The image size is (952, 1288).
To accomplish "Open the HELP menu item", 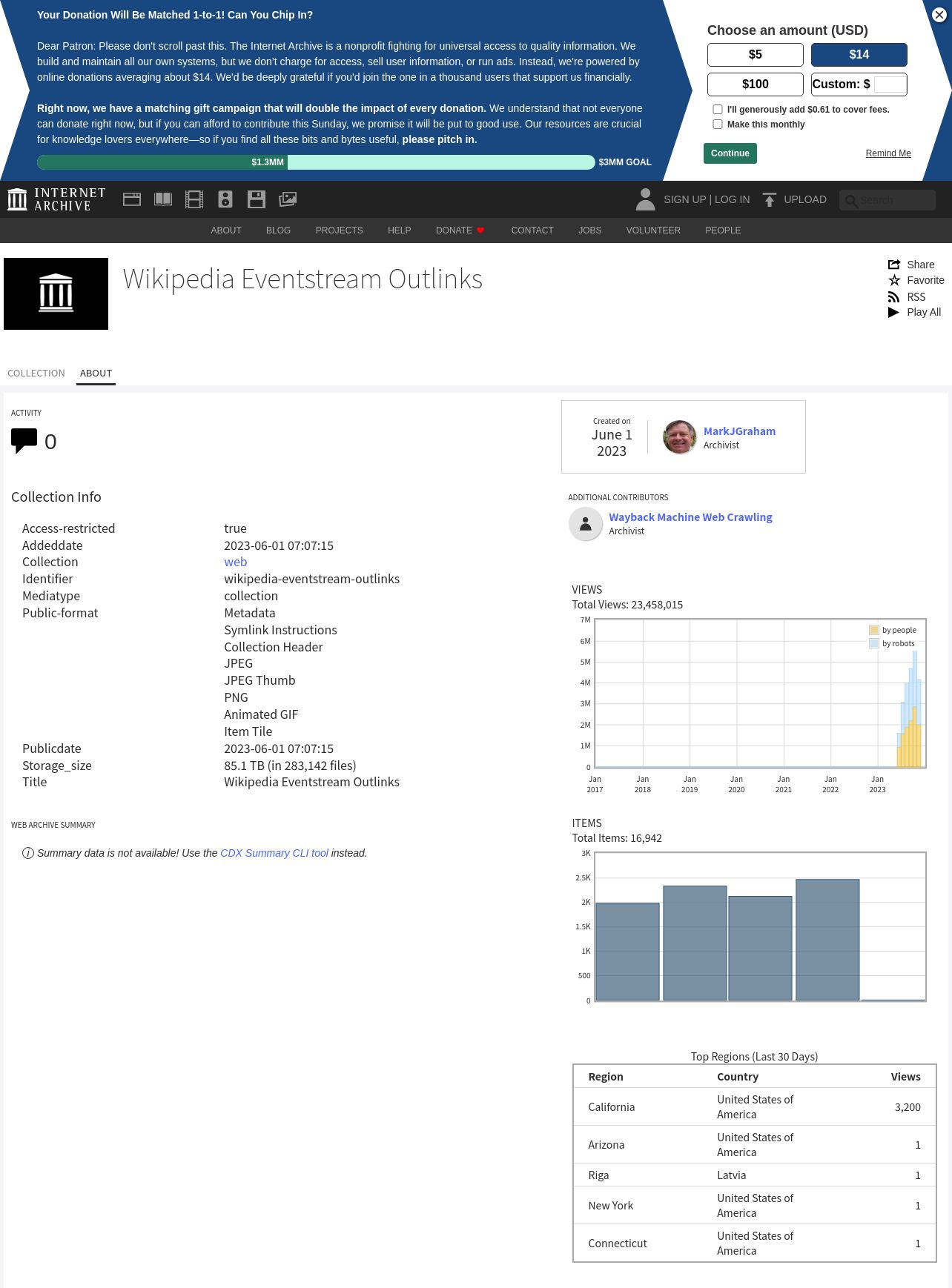I will click(x=399, y=230).
